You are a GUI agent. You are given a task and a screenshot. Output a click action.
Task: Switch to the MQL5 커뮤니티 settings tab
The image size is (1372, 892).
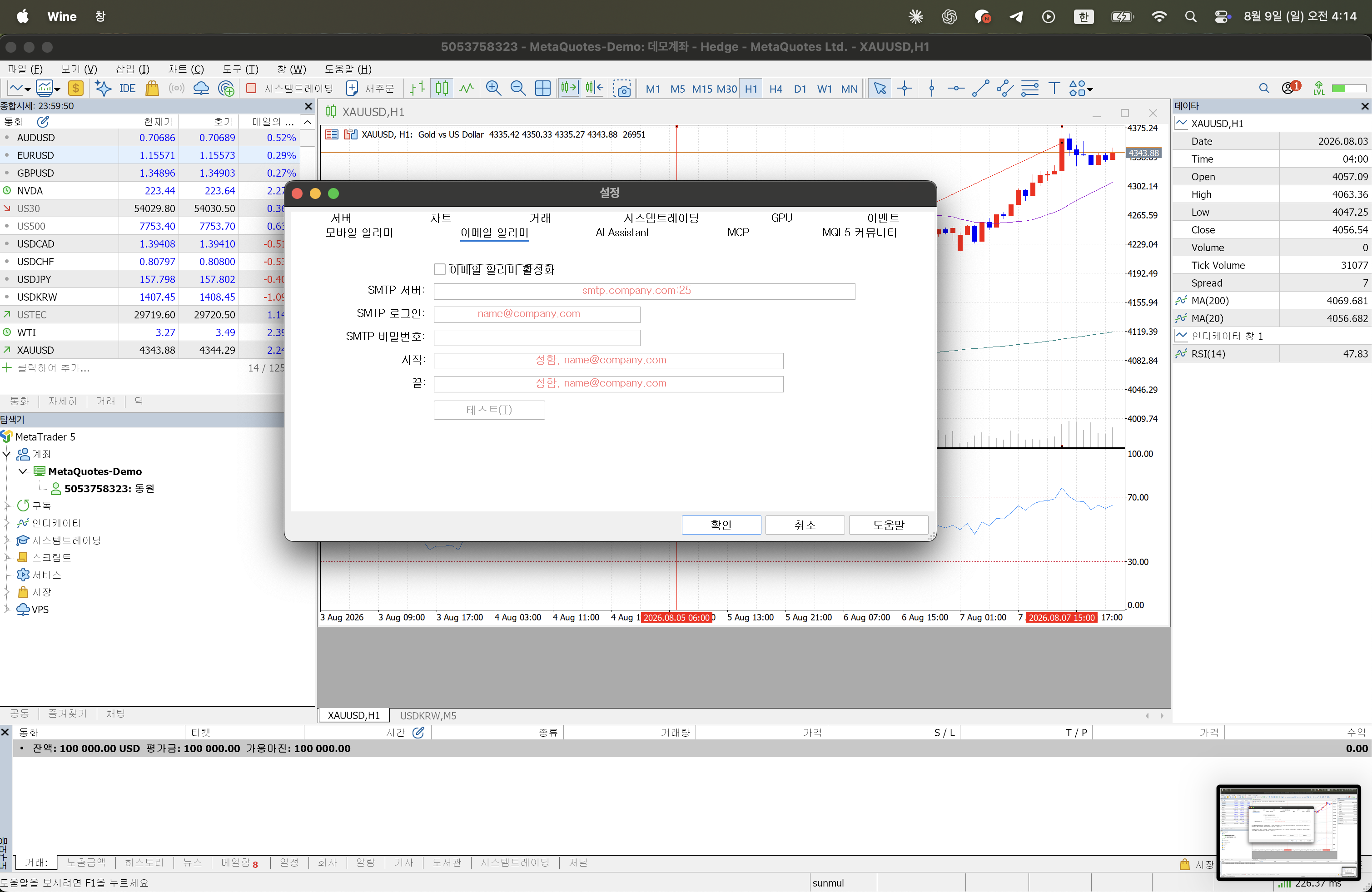point(860,232)
